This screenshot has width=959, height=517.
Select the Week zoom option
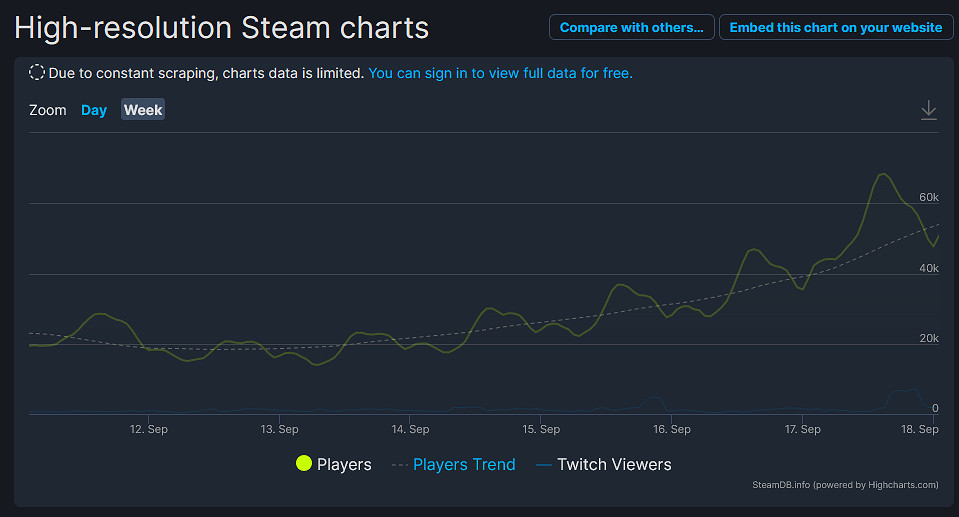tap(143, 110)
